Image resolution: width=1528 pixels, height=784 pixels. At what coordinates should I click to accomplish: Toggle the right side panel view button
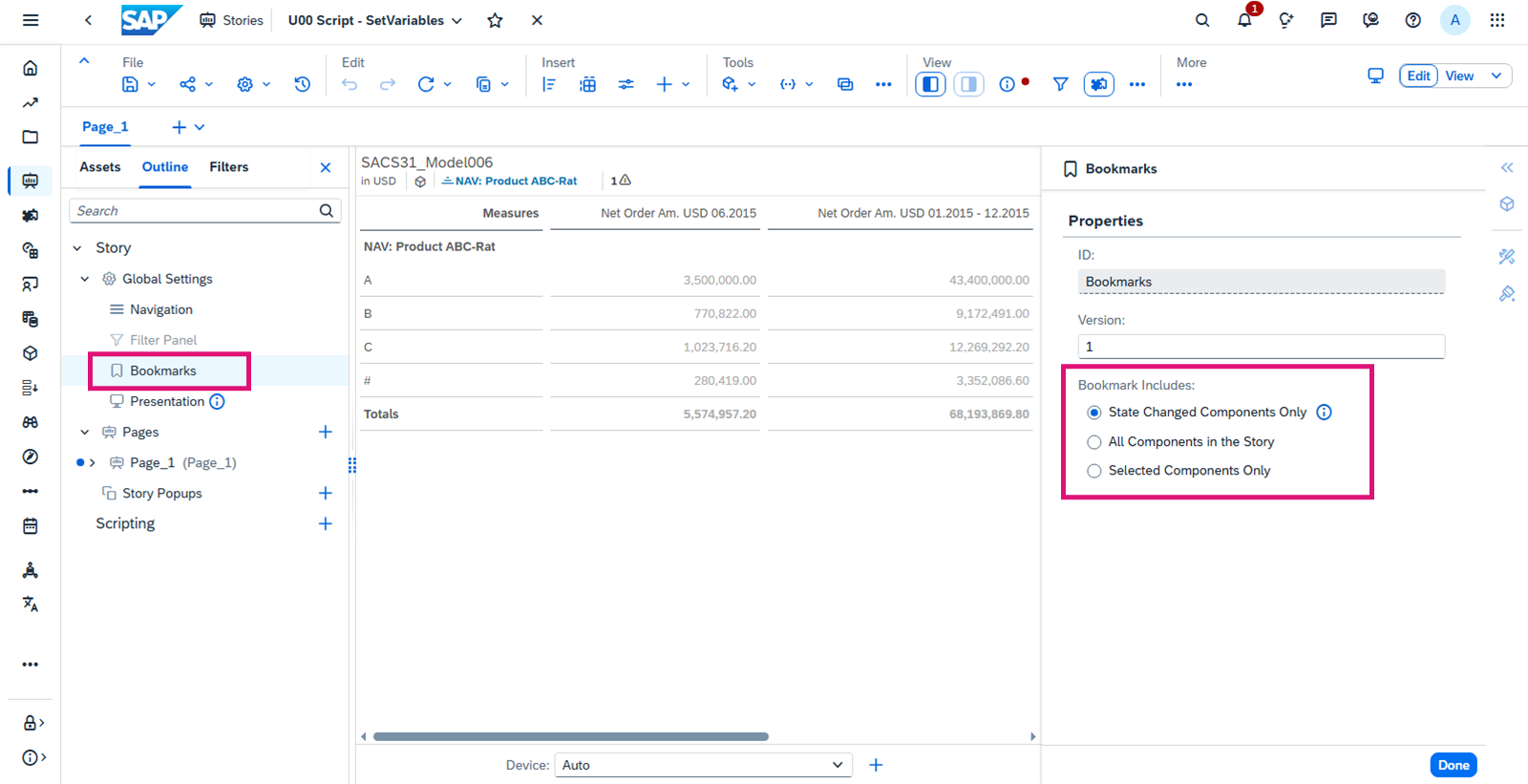[968, 84]
